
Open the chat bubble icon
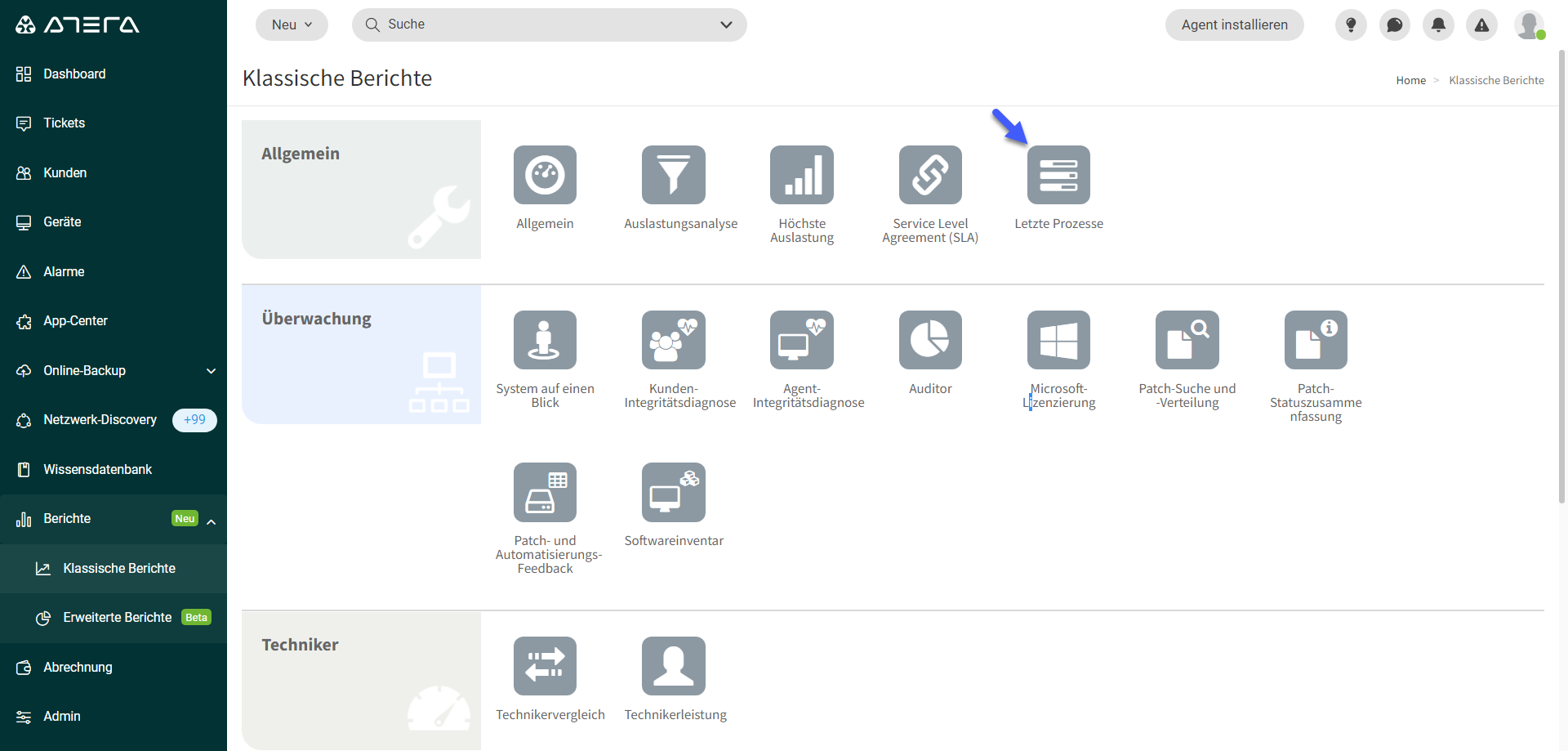tap(1395, 25)
